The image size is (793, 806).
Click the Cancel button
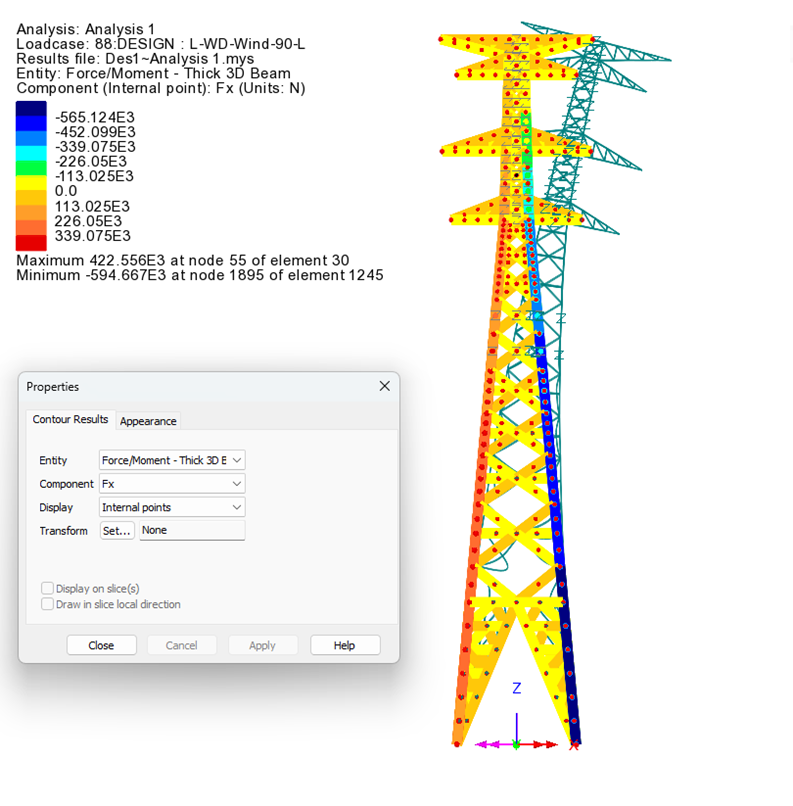click(181, 645)
